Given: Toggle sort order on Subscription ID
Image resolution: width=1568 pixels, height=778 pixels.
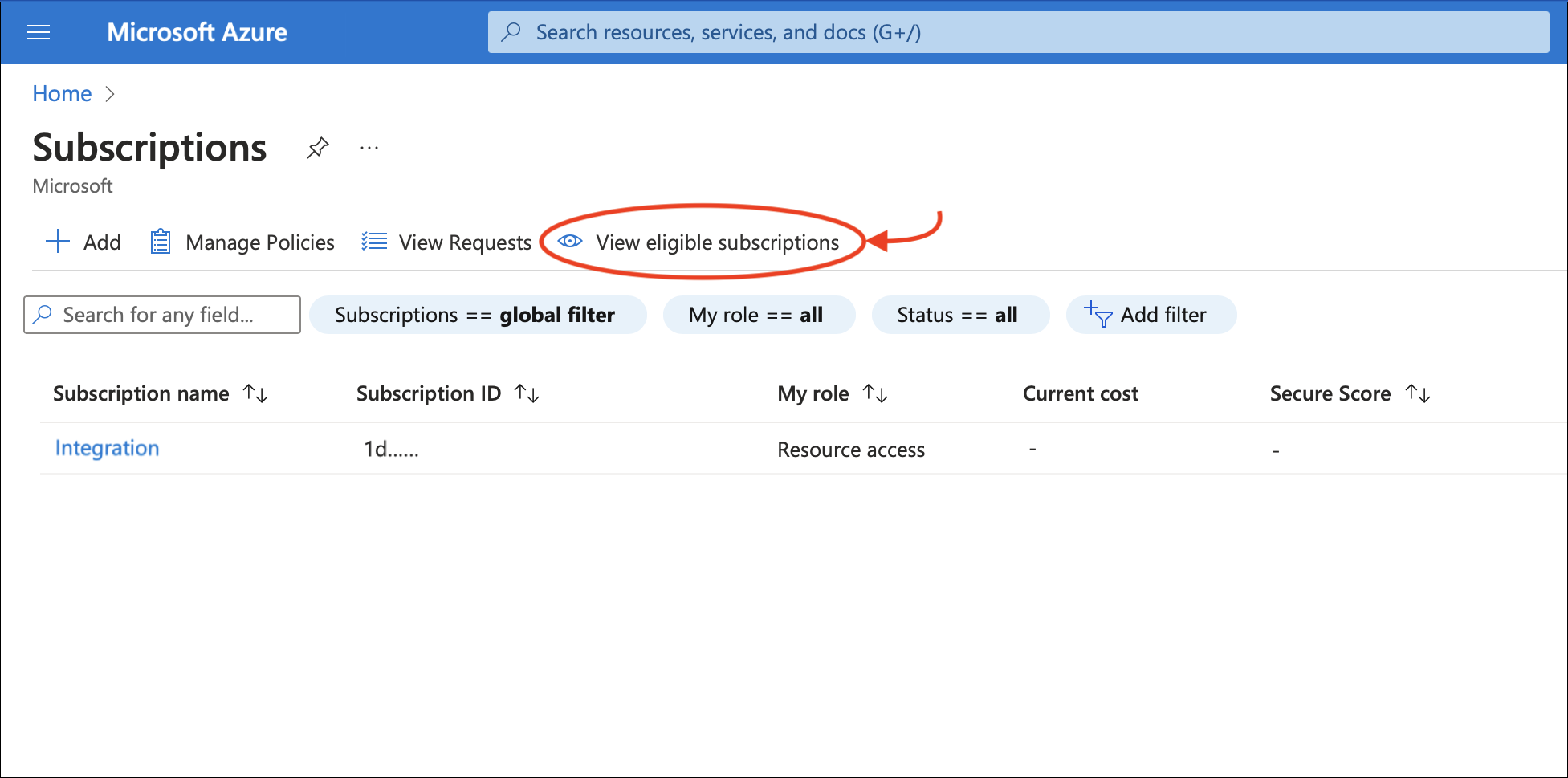Looking at the screenshot, I should (x=527, y=393).
